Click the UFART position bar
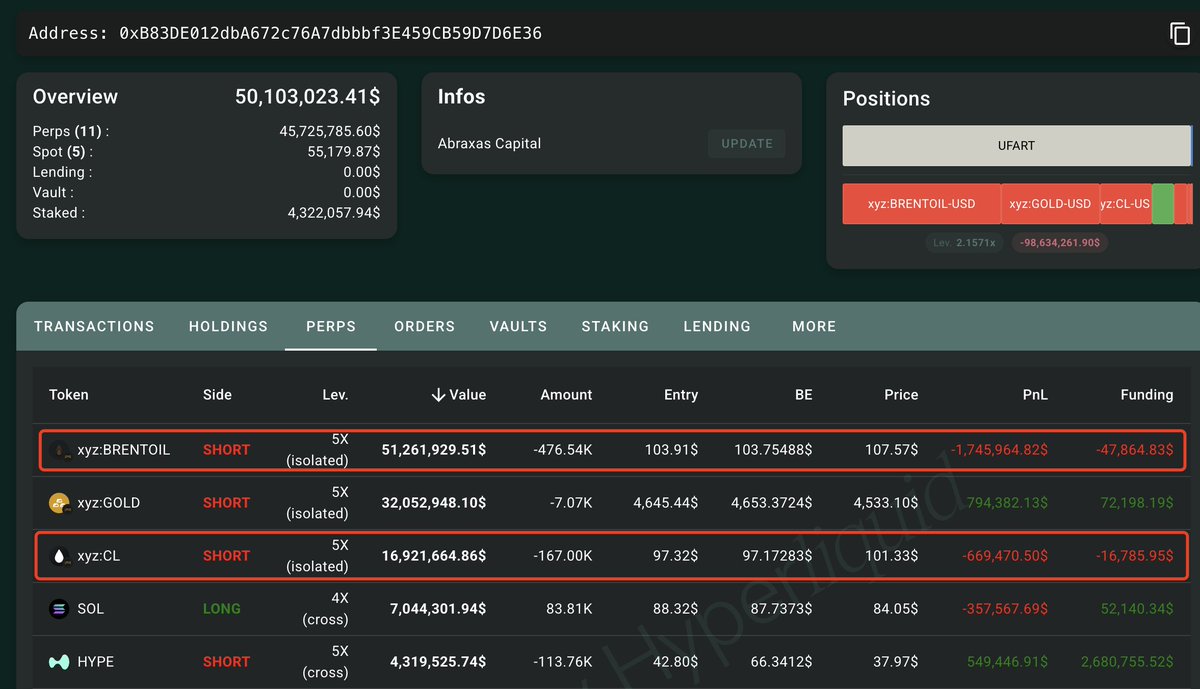The image size is (1200, 689). 1016,146
